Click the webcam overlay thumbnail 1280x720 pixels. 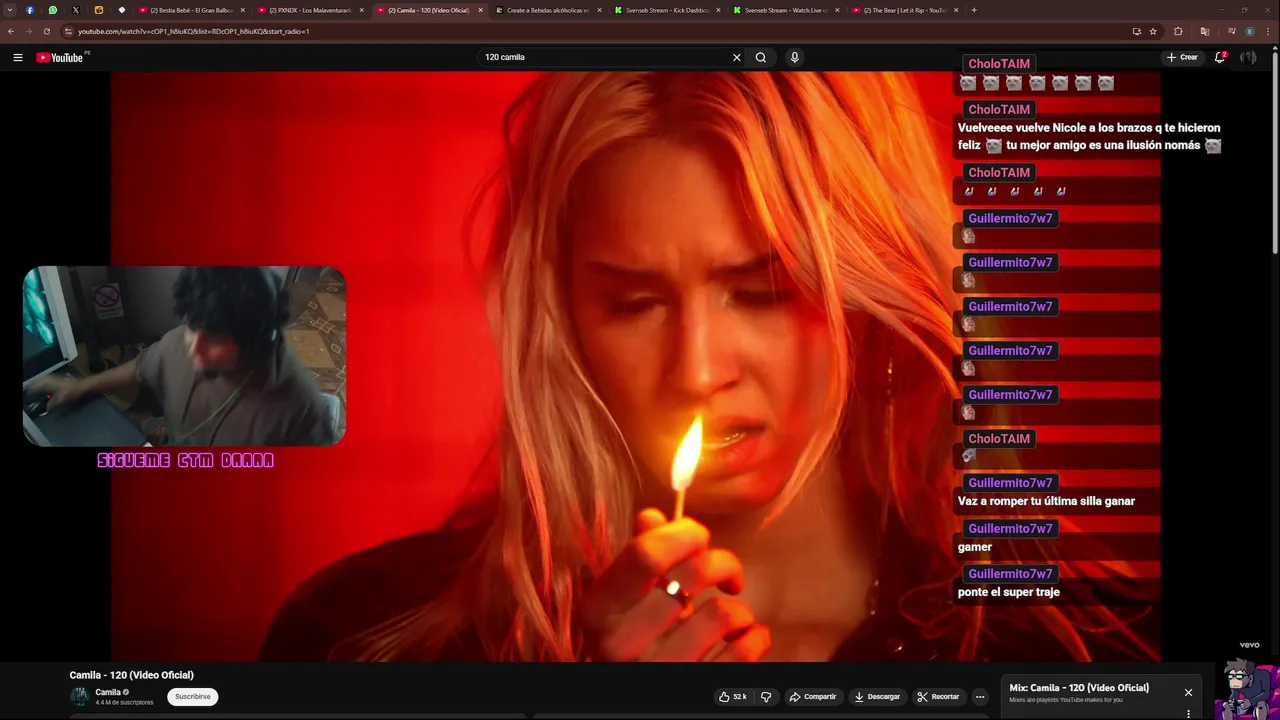[x=184, y=355]
